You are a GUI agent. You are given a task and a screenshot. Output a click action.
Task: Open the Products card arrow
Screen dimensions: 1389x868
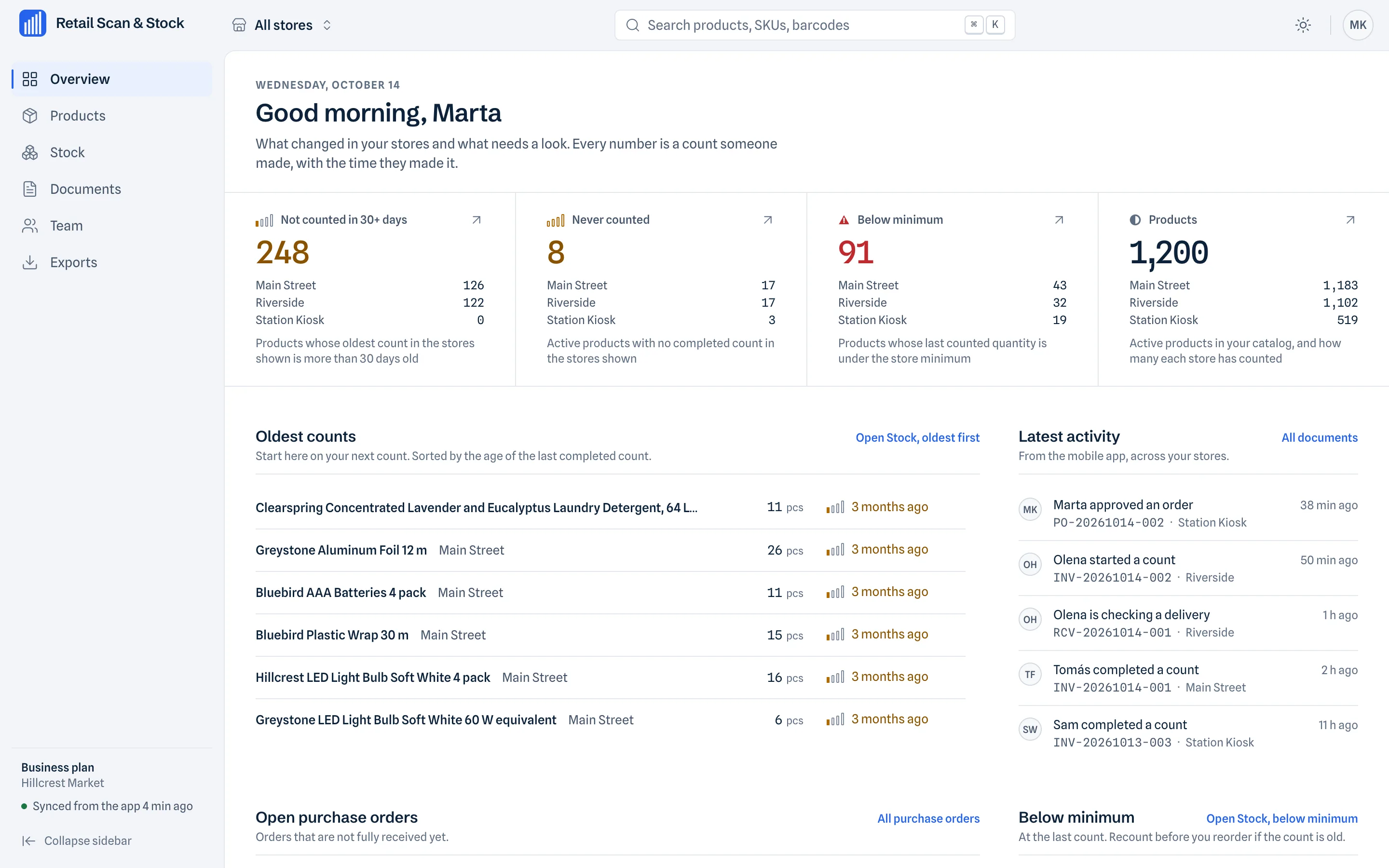(x=1350, y=220)
